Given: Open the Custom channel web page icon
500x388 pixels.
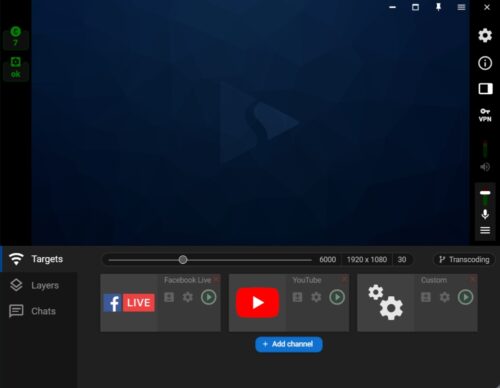Looking at the screenshot, I should 426,297.
